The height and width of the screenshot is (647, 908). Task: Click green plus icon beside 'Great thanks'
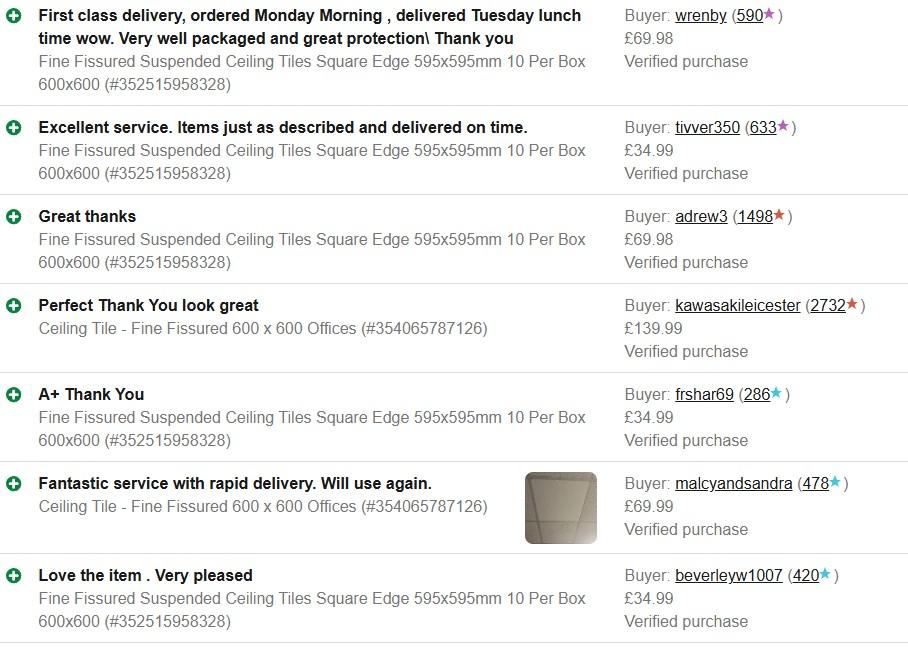13,217
